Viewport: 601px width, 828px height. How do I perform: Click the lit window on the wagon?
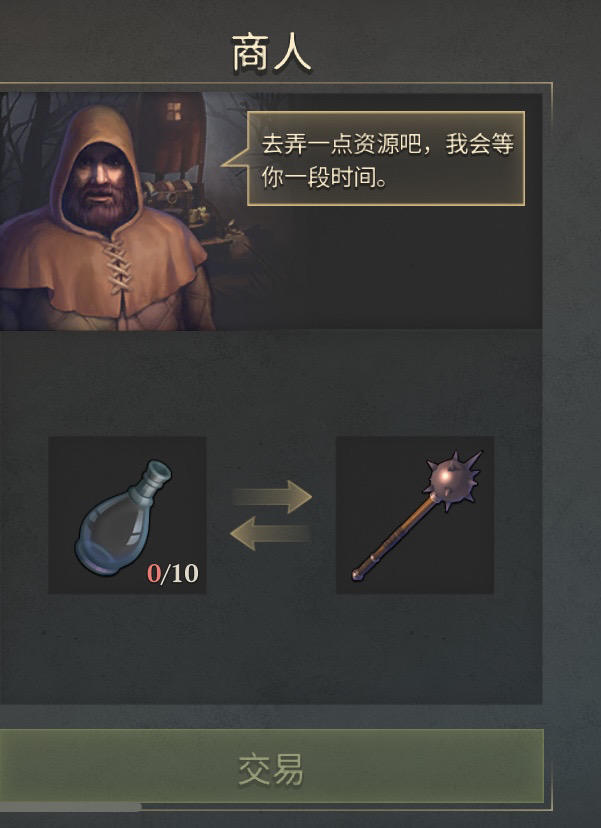click(174, 111)
